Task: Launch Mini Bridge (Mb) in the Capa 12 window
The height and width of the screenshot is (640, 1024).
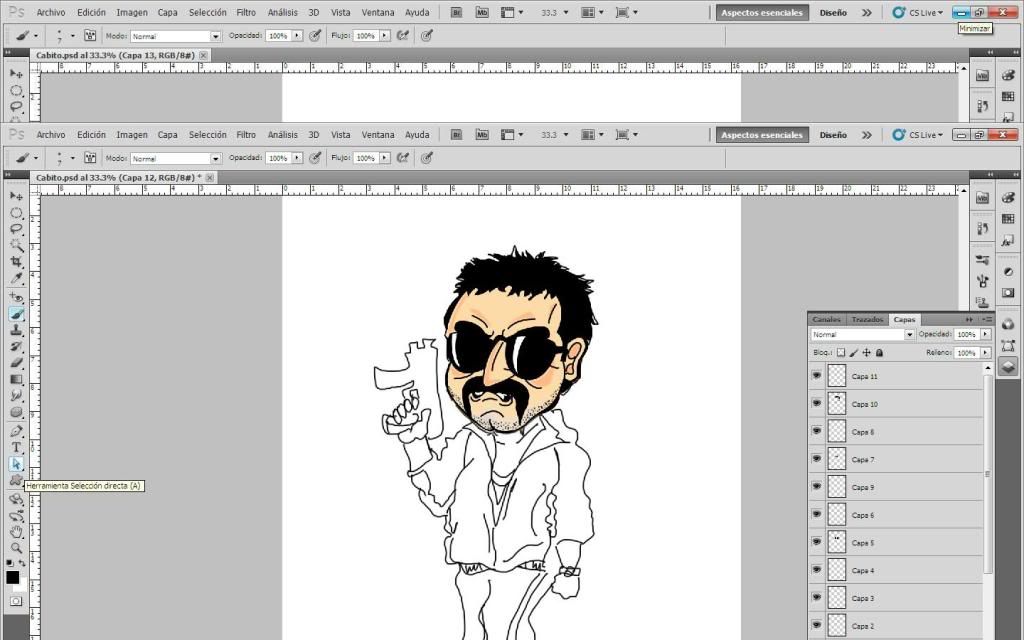Action: 482,135
